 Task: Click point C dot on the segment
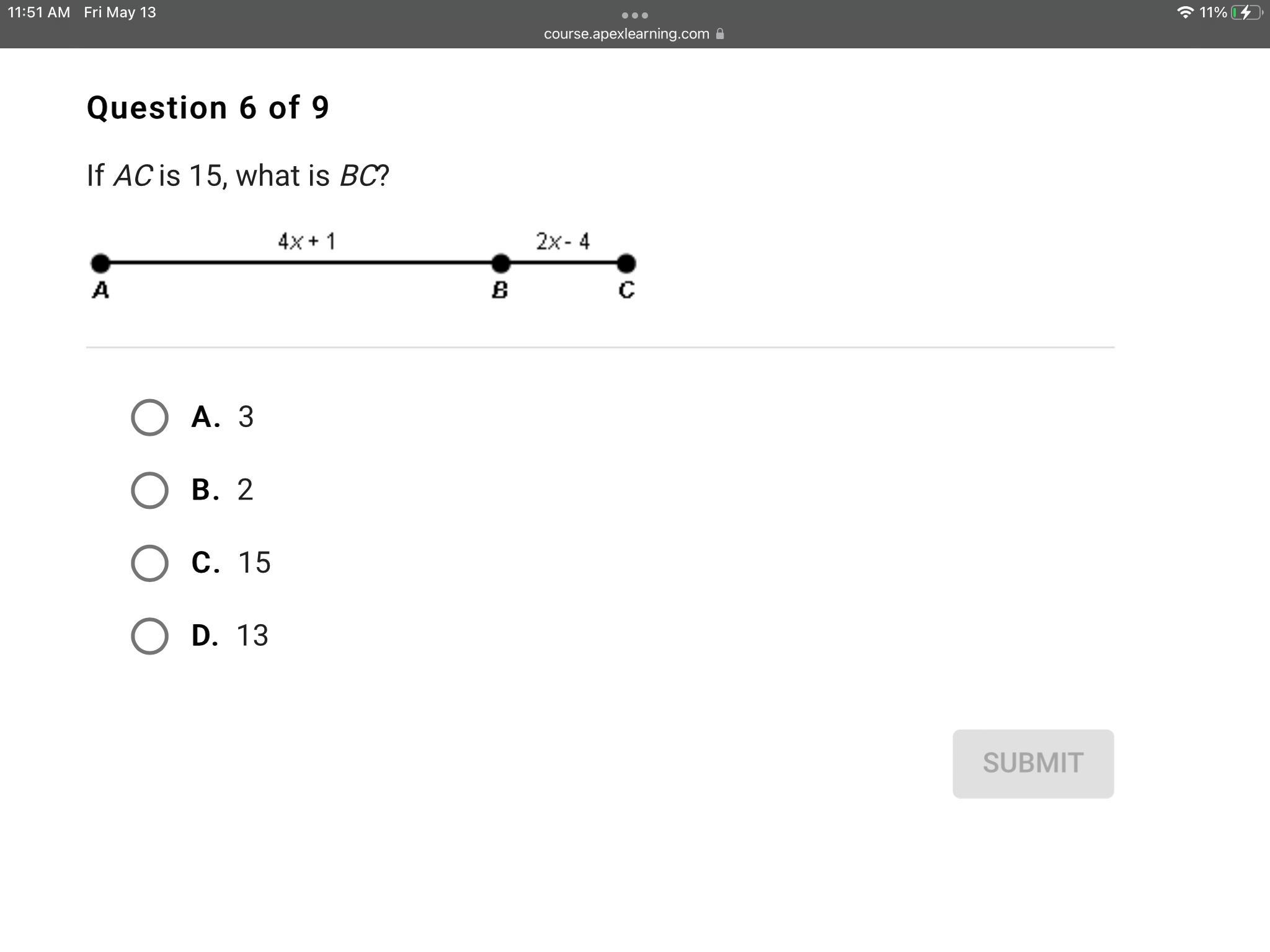pyautogui.click(x=626, y=263)
